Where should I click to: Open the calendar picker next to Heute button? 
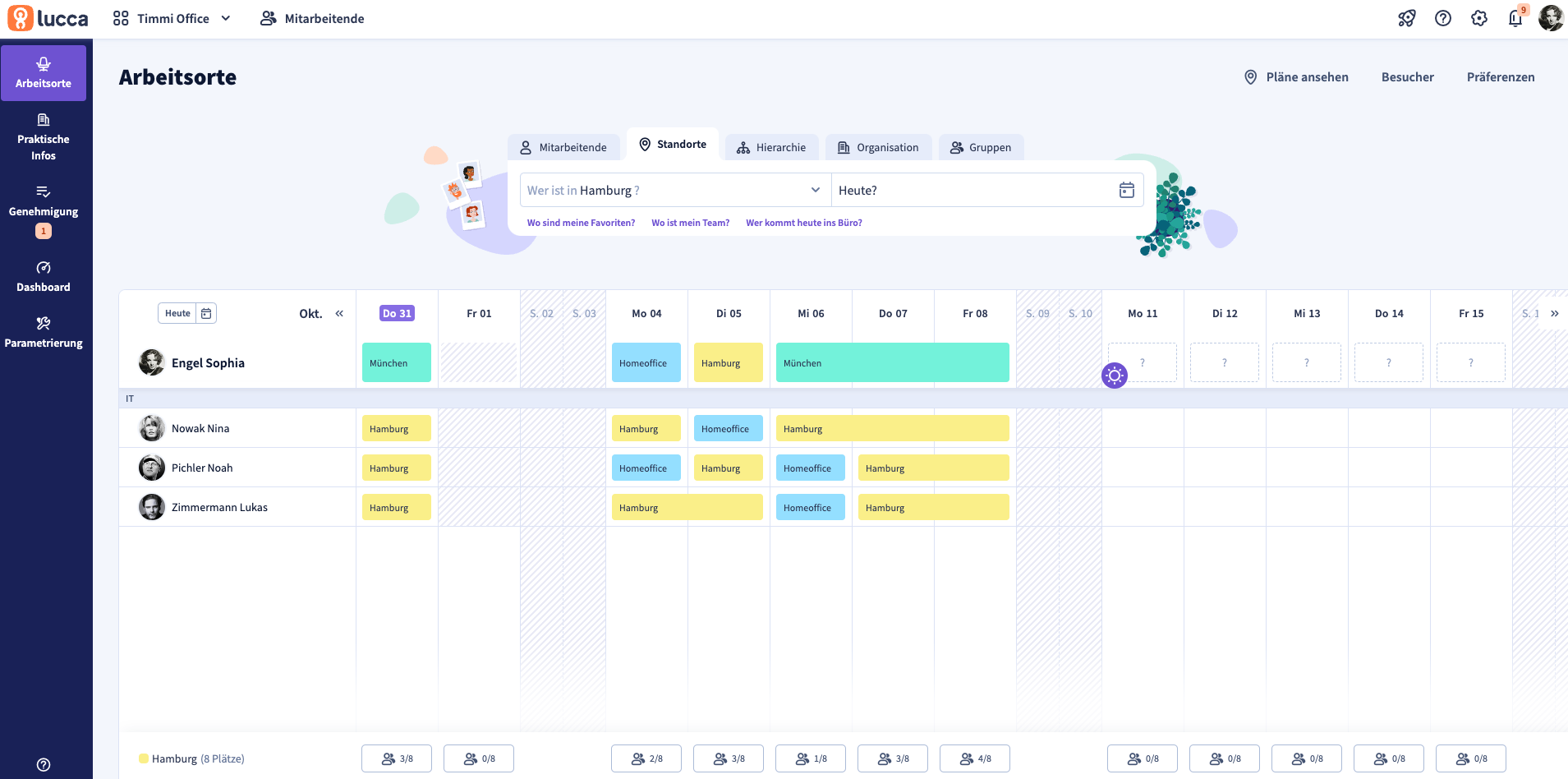206,313
